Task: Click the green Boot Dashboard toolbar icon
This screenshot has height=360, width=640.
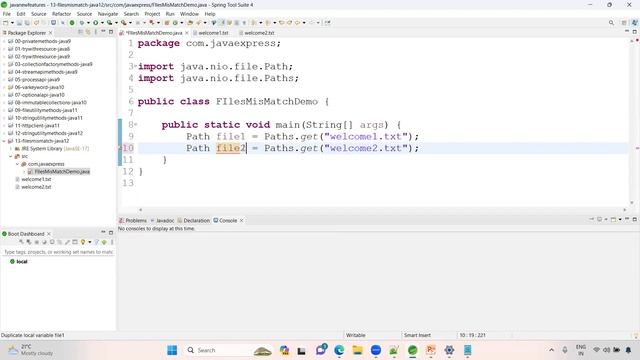Action: (72, 23)
